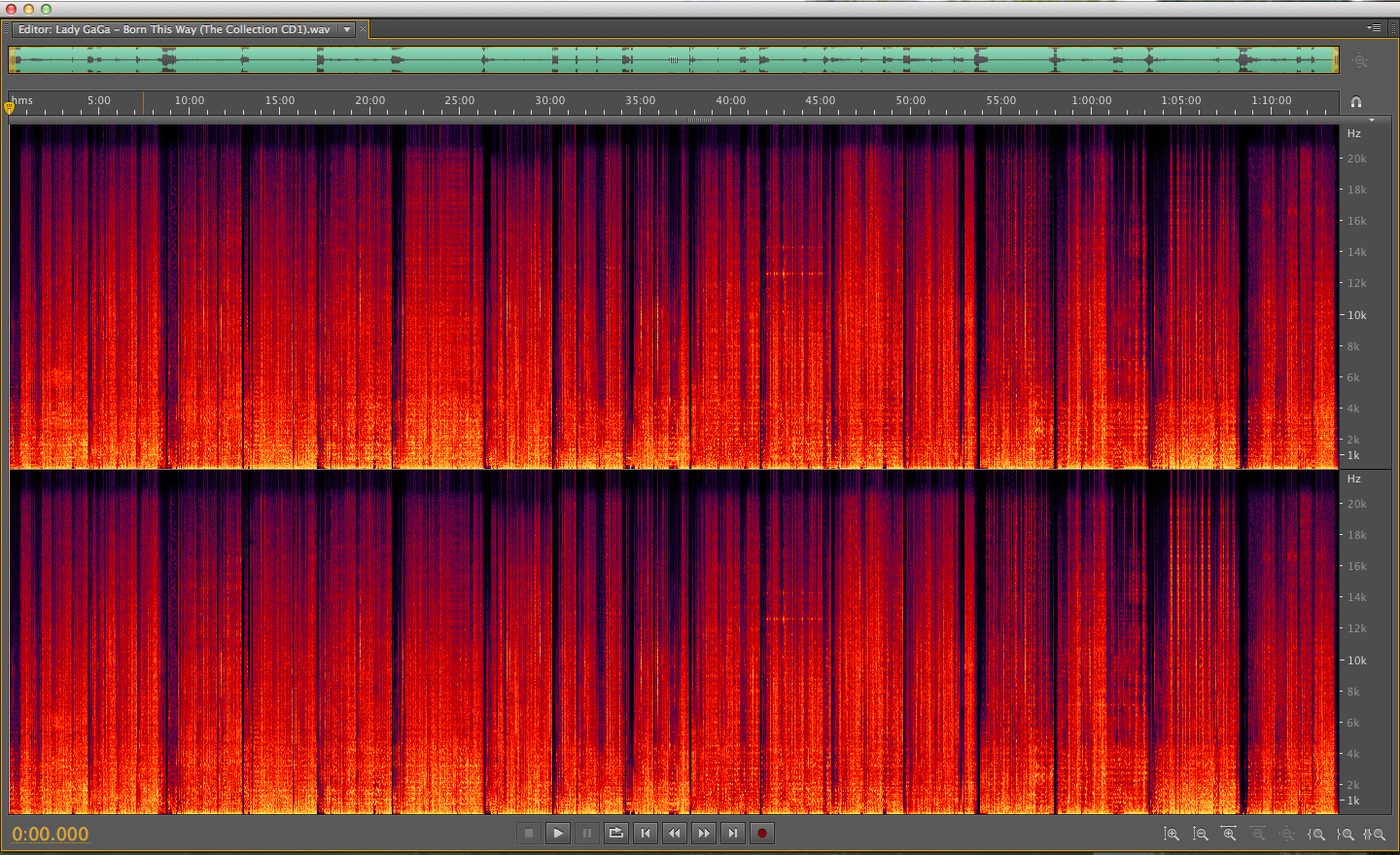Click the 0:00.000 time display
This screenshot has height=855, width=1400.
[50, 834]
